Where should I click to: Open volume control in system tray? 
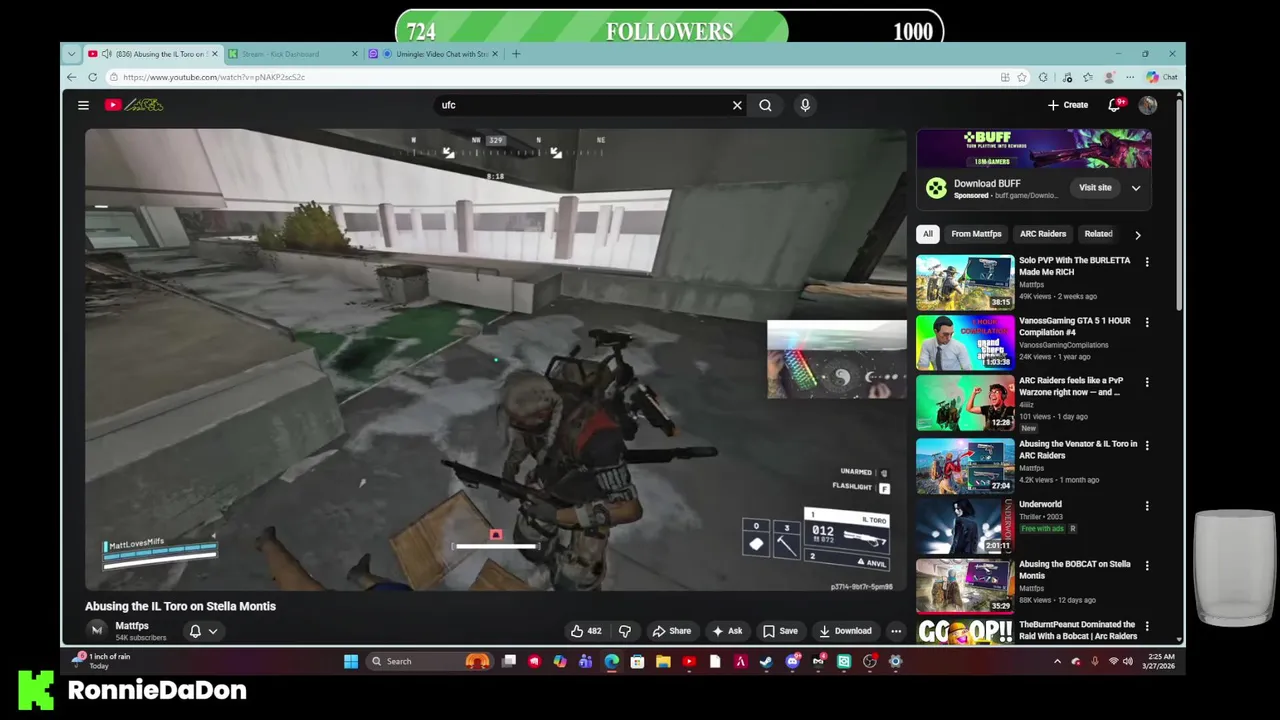pyautogui.click(x=1129, y=661)
